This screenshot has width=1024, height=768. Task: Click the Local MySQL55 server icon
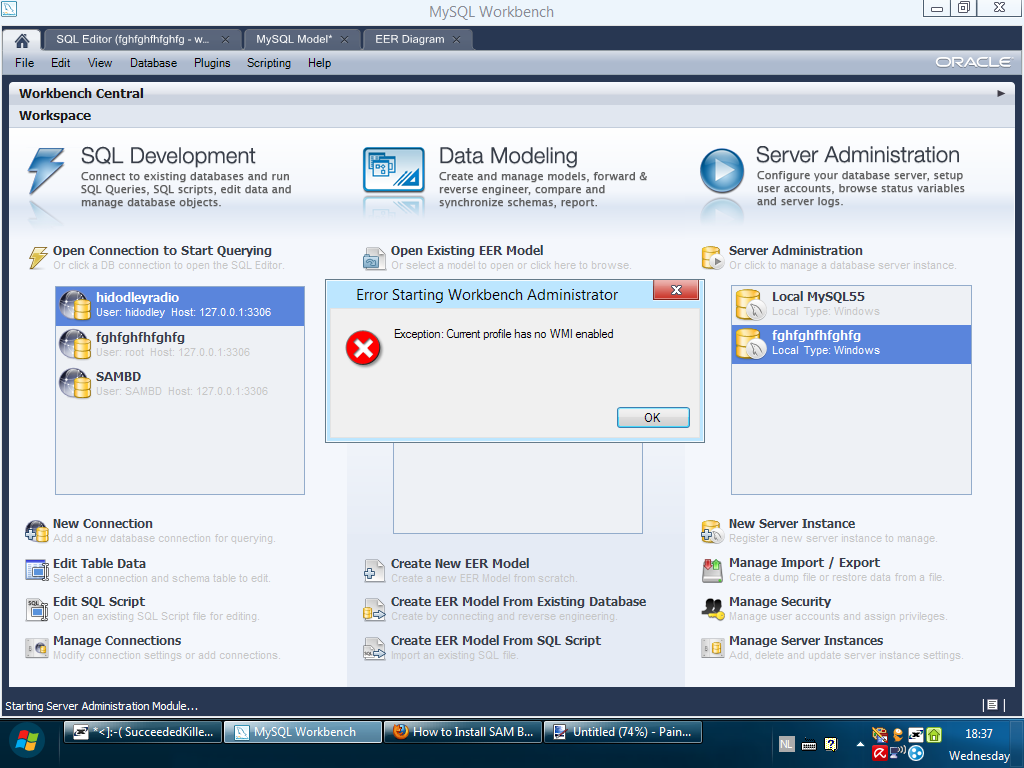[x=750, y=304]
